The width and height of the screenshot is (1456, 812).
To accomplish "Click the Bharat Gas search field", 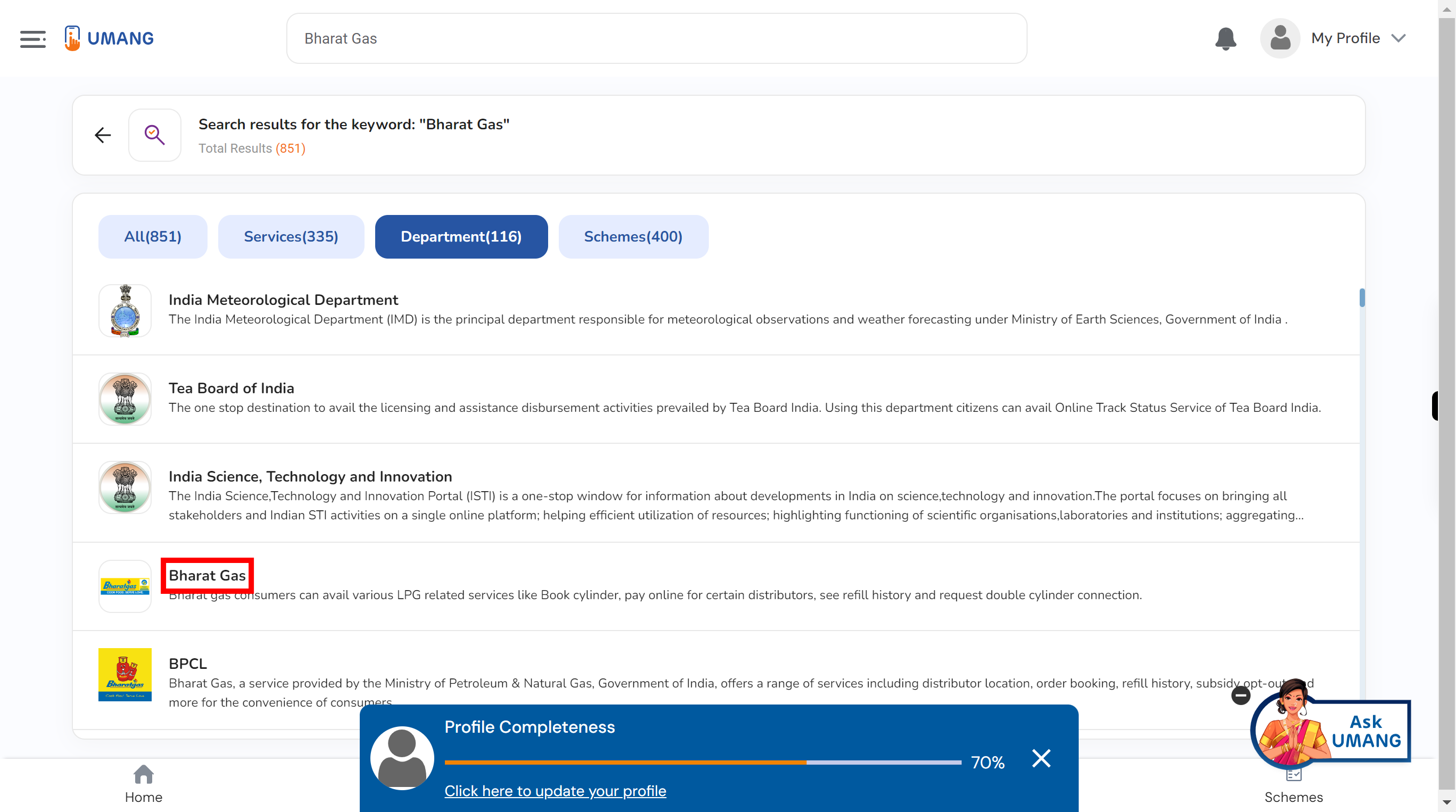I will [x=656, y=38].
